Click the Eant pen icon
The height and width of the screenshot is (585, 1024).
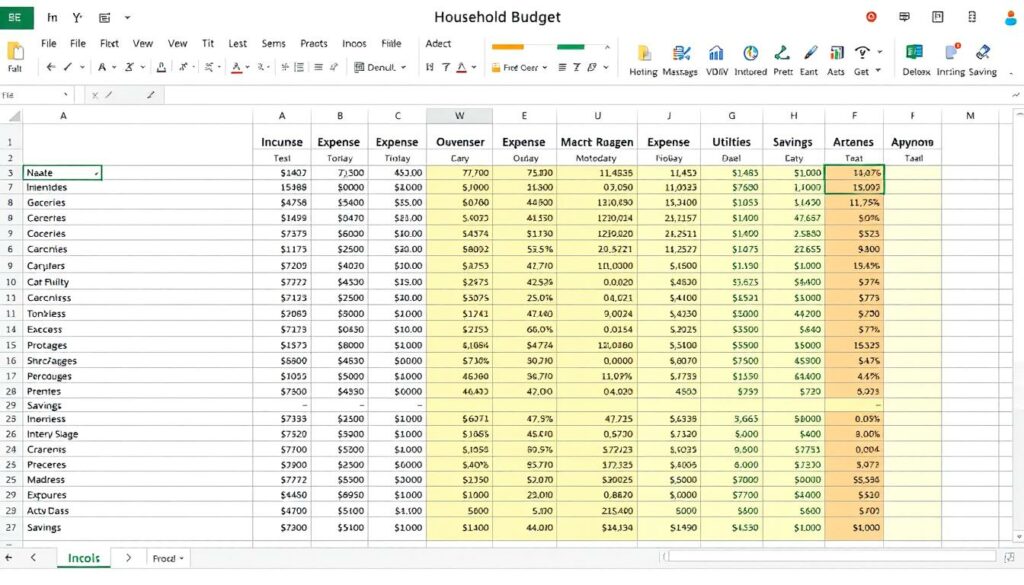[x=810, y=54]
